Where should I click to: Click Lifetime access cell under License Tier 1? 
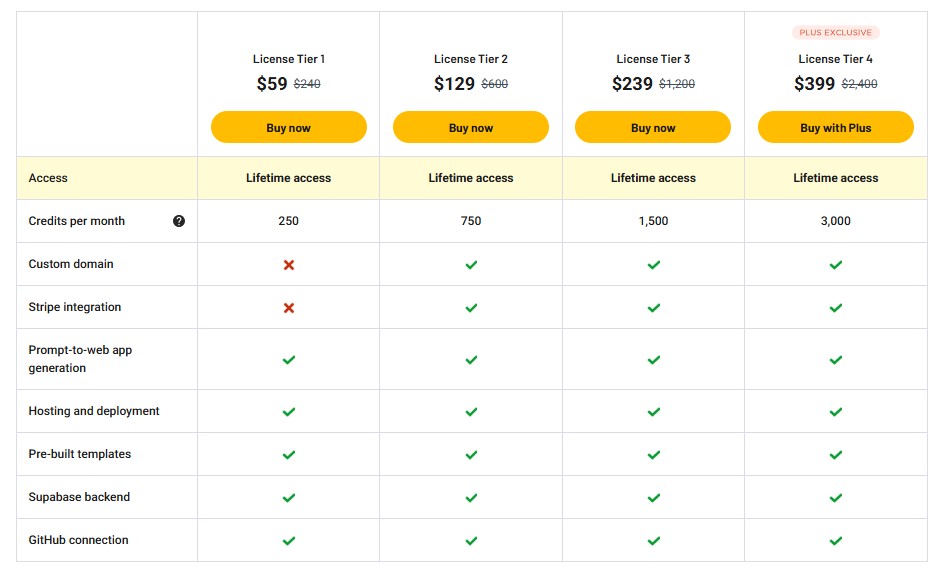tap(288, 178)
